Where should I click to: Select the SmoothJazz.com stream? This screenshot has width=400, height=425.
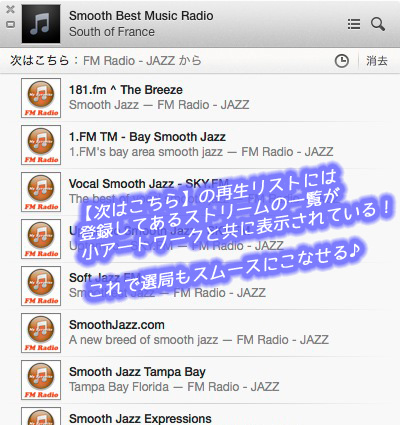(200, 333)
